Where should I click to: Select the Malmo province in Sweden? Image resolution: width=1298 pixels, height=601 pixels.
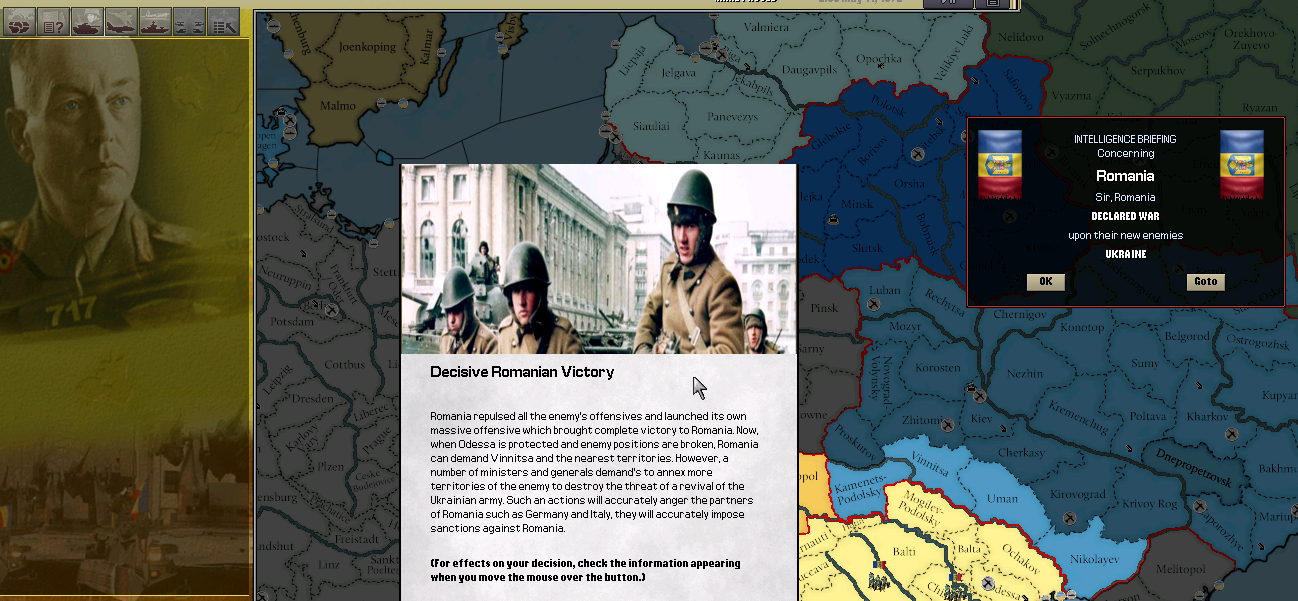337,106
